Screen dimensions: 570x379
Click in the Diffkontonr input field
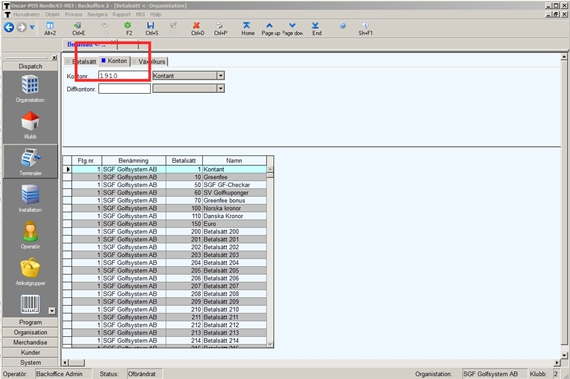124,89
